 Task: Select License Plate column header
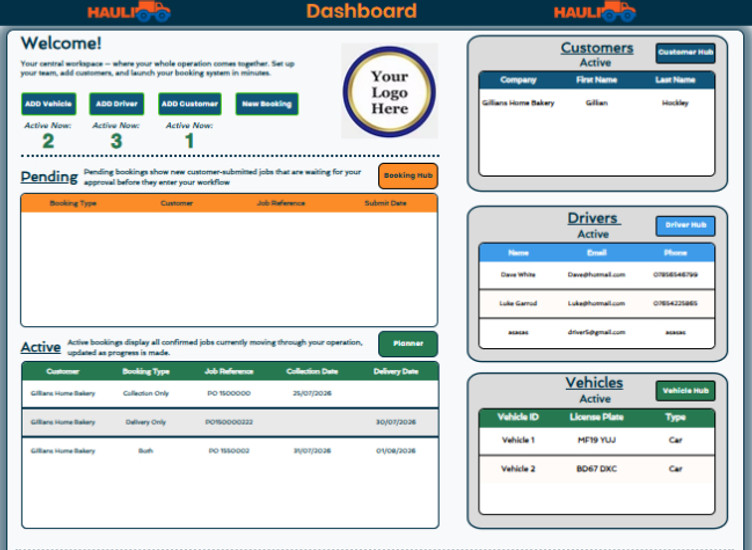(x=597, y=417)
